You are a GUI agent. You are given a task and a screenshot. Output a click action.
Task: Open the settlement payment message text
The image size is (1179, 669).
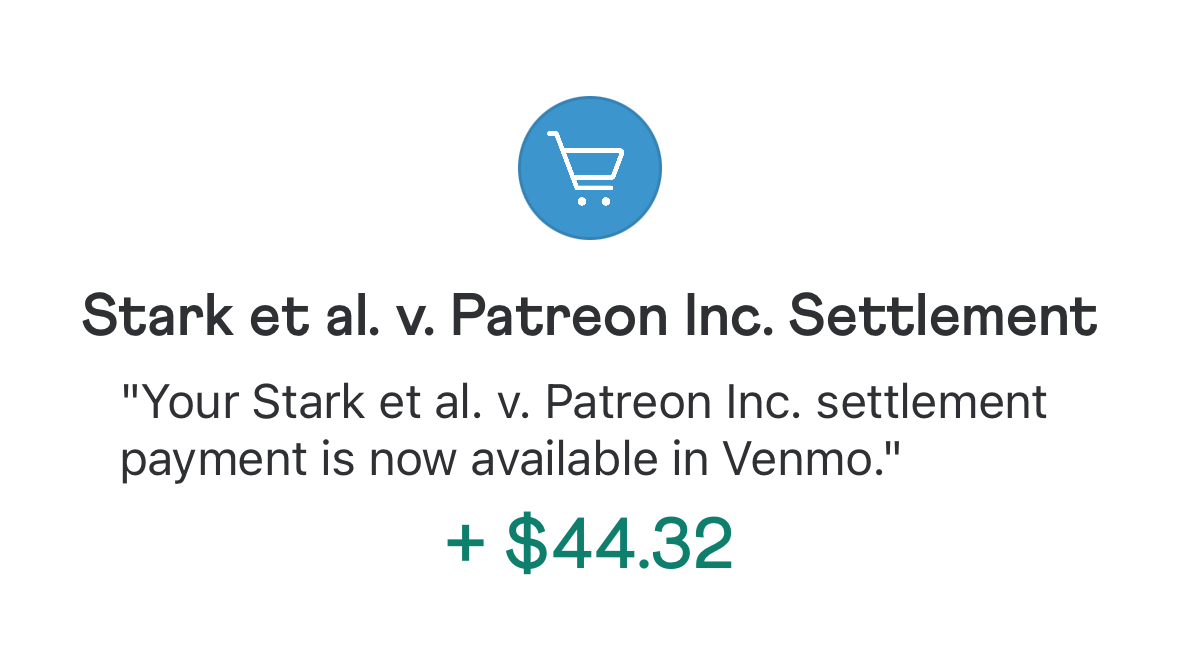[x=584, y=431]
